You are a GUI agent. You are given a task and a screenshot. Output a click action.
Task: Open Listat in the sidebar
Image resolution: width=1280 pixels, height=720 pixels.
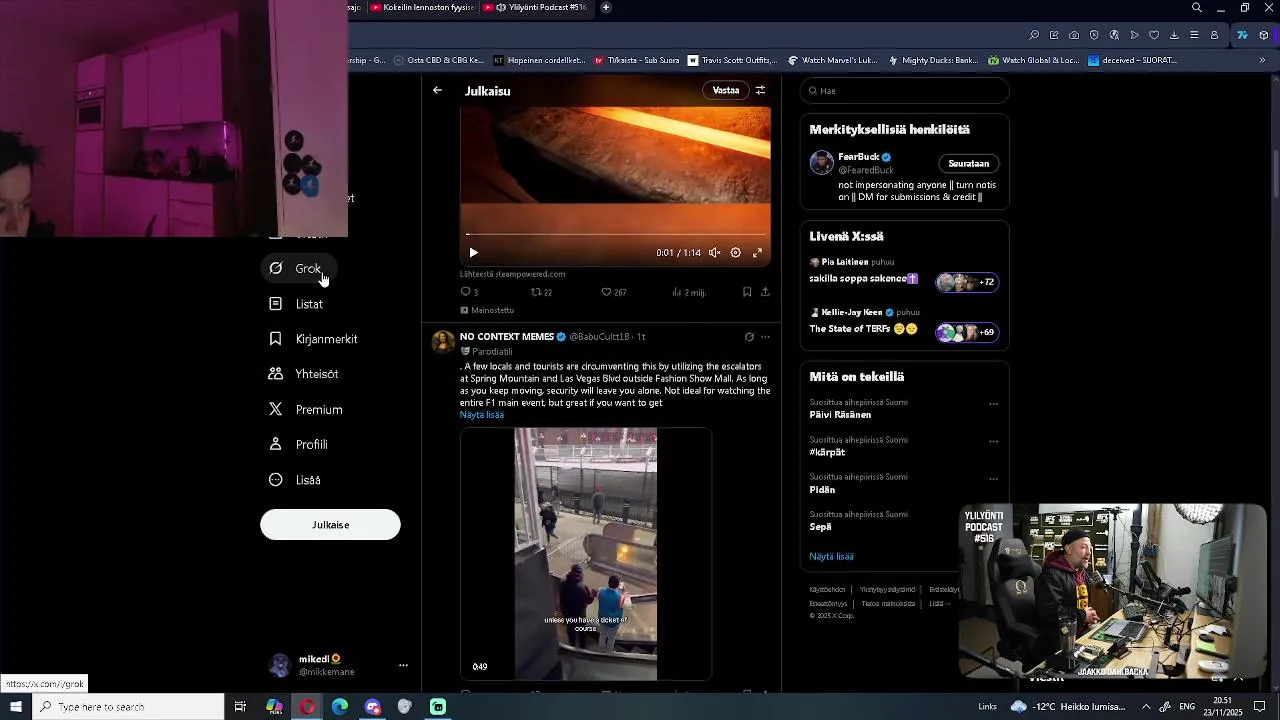coord(296,304)
